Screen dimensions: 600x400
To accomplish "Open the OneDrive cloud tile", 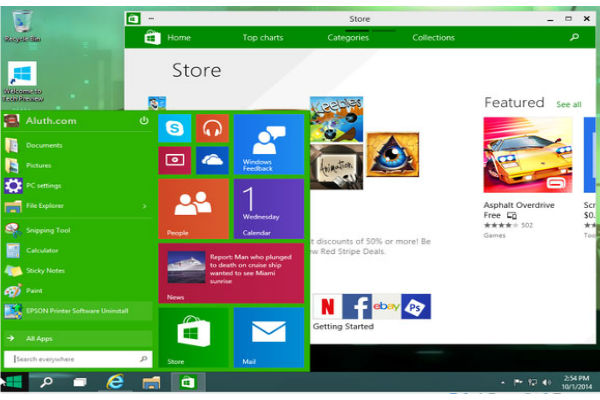I will [x=212, y=160].
